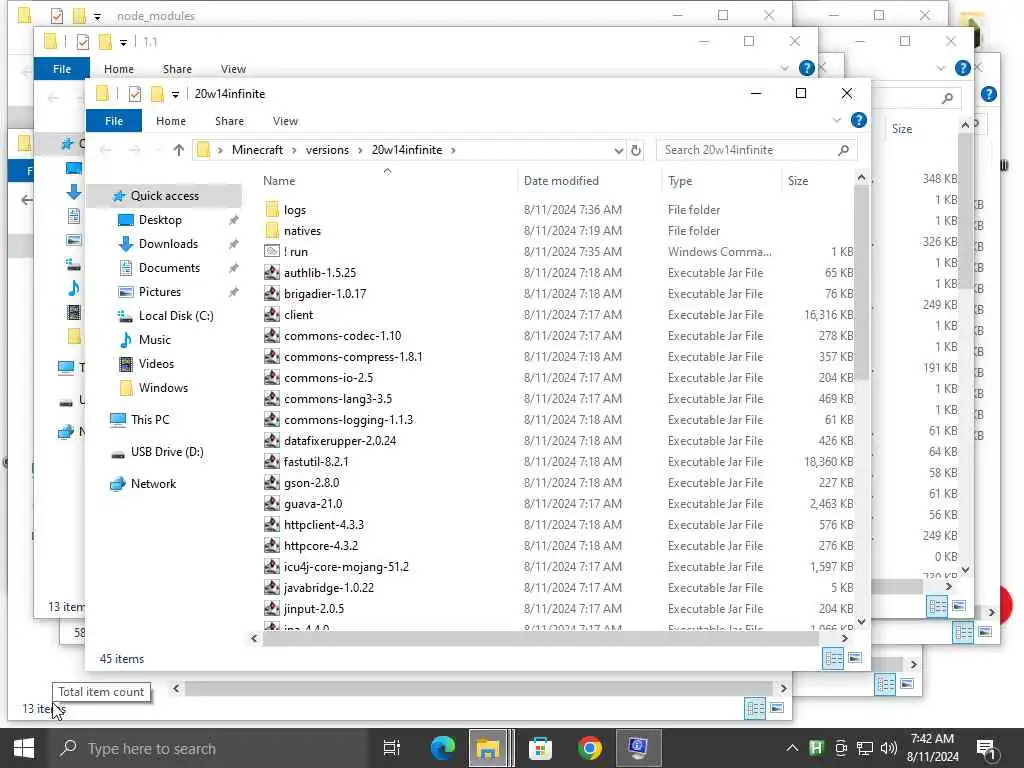Image resolution: width=1024 pixels, height=768 pixels.
Task: Open the logs folder icon
Action: click(272, 210)
